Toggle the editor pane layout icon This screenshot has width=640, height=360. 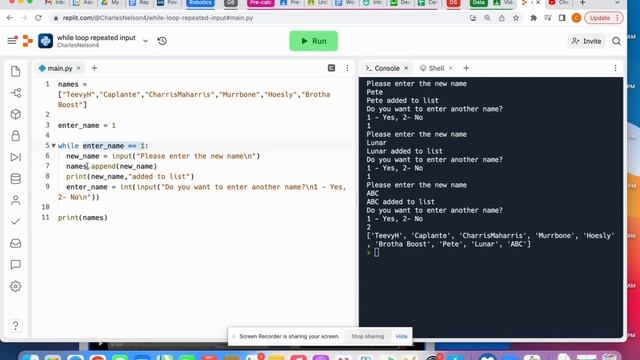[x=331, y=68]
